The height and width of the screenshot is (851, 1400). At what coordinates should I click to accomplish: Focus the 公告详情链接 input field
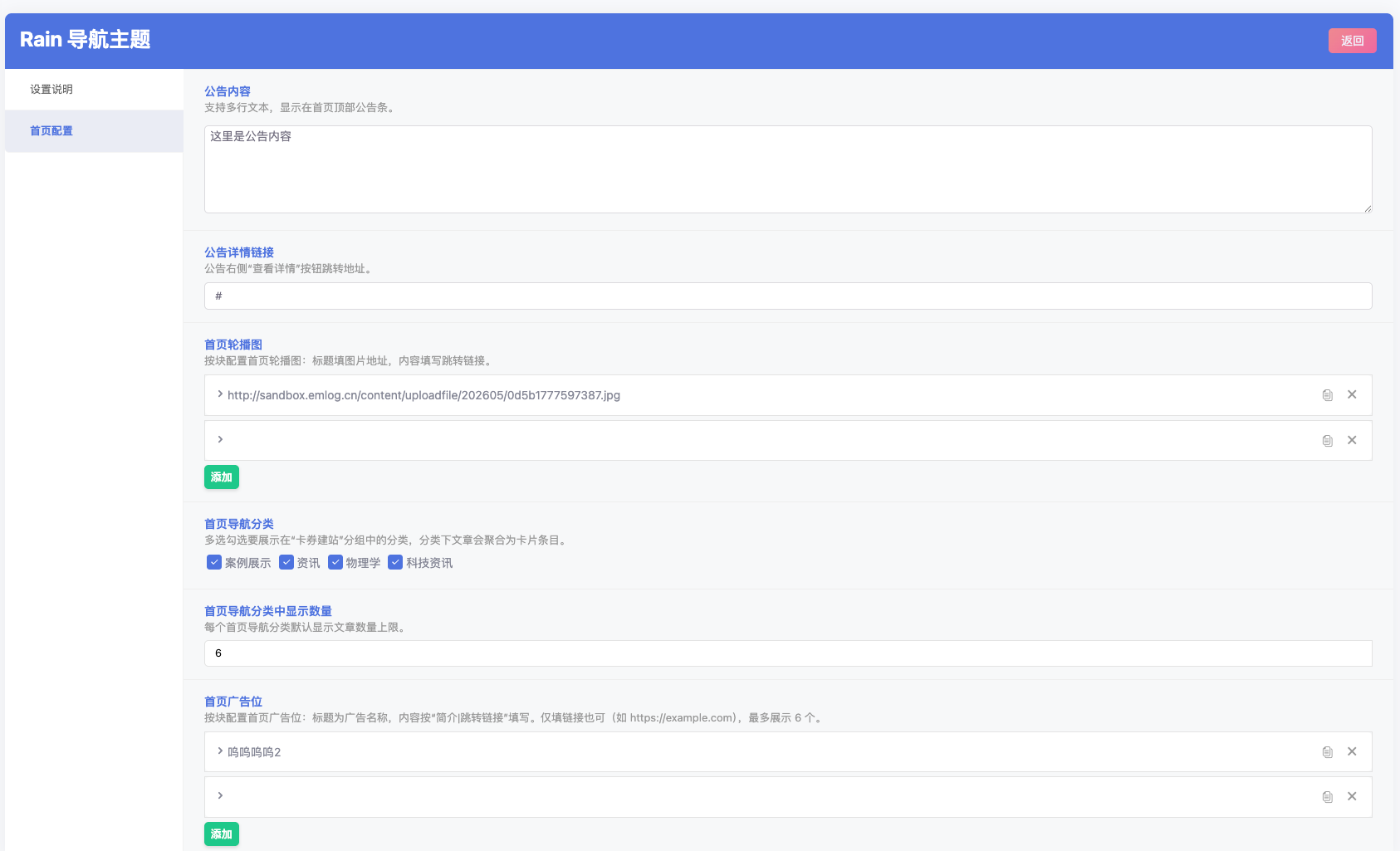(x=788, y=296)
